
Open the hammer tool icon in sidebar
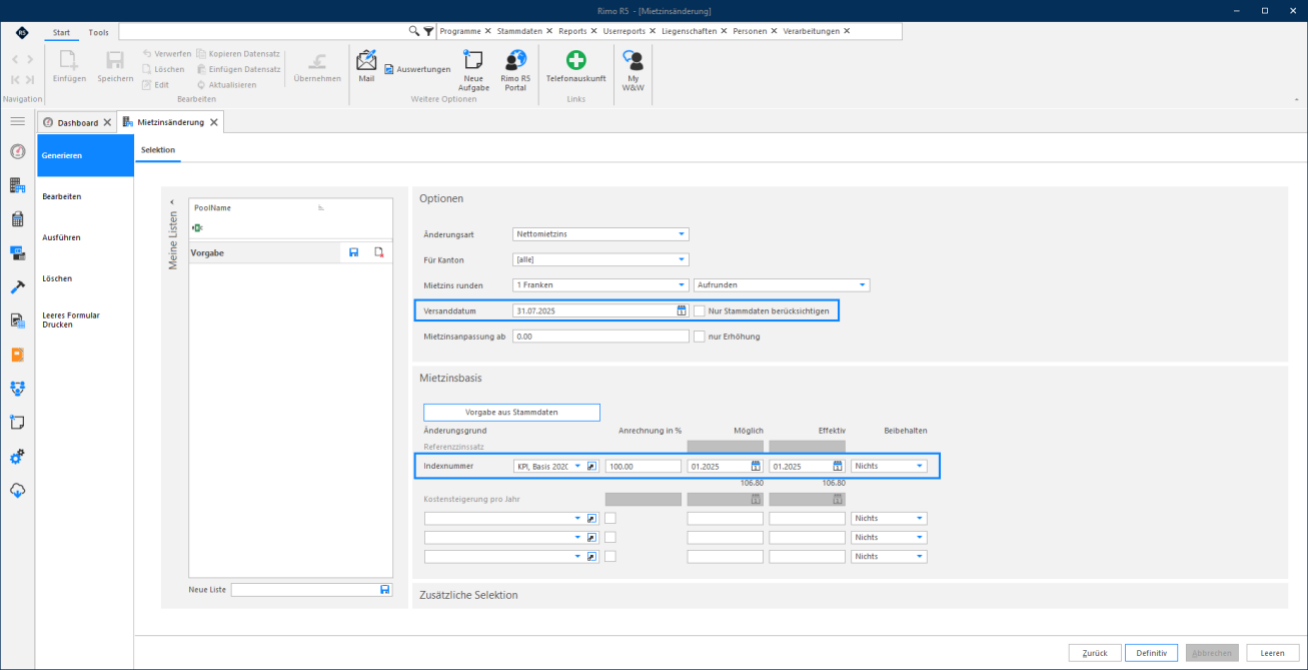click(17, 287)
